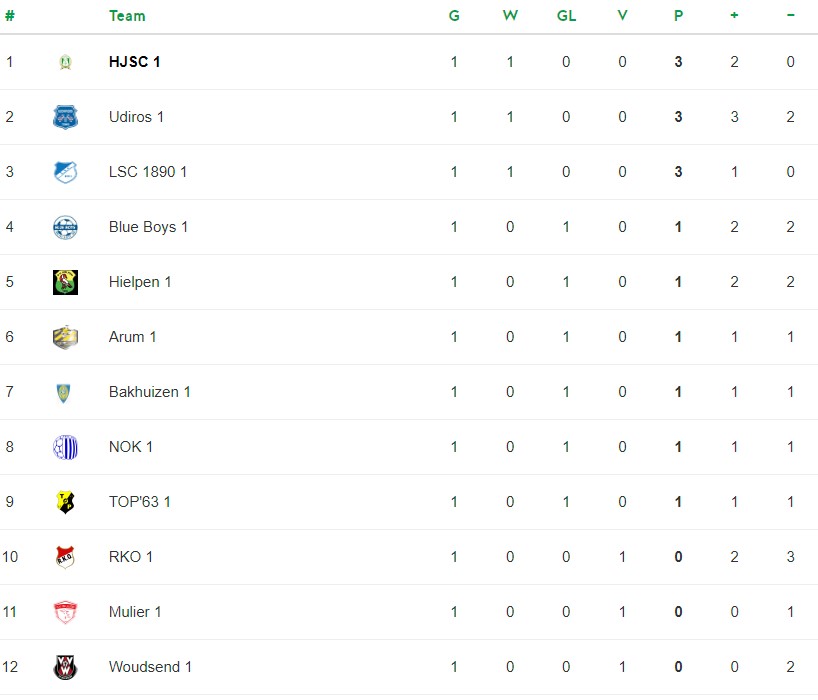Click the P points column header
The image size is (818, 700).
point(678,16)
